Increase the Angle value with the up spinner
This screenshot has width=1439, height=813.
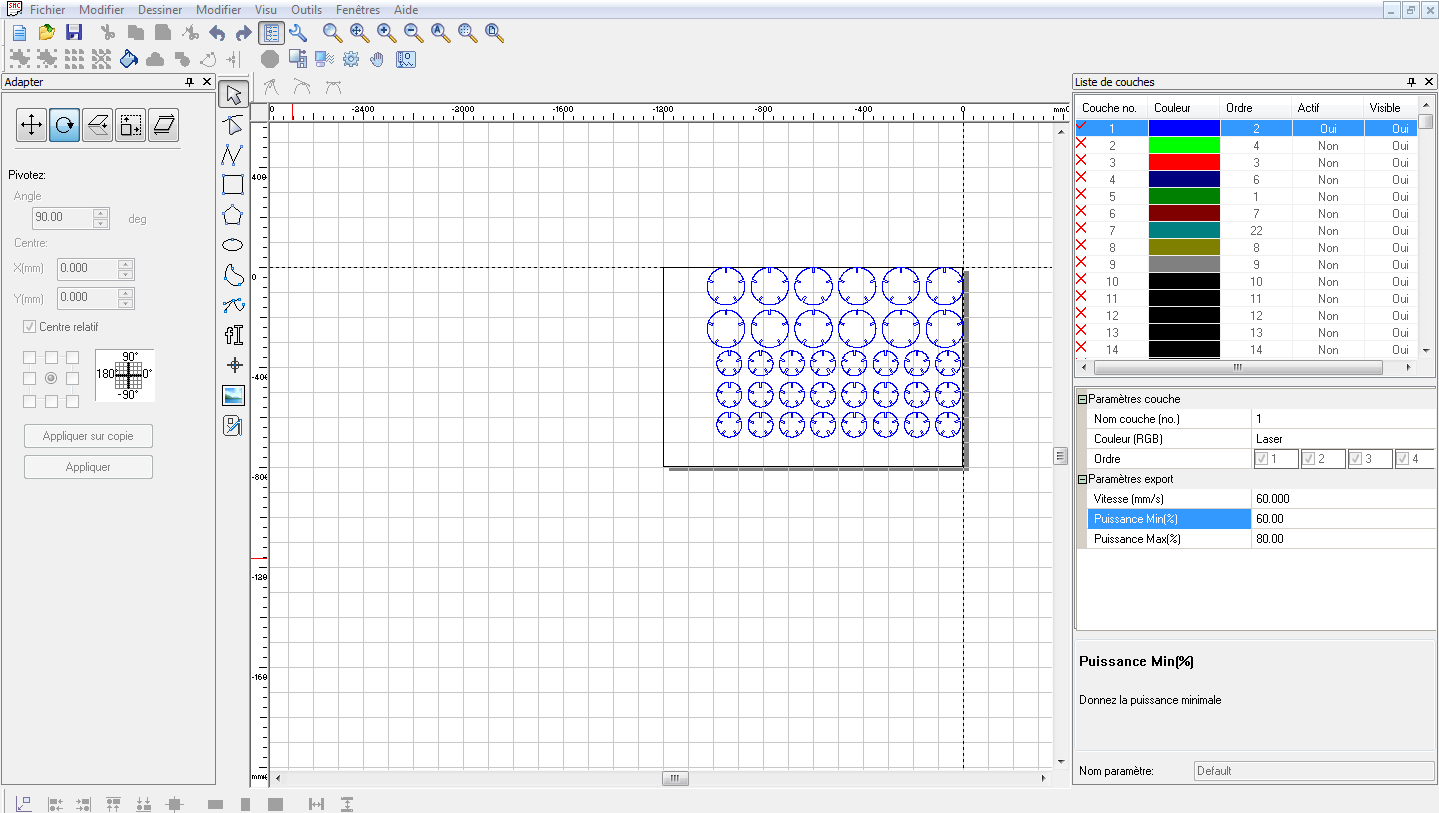click(100, 212)
